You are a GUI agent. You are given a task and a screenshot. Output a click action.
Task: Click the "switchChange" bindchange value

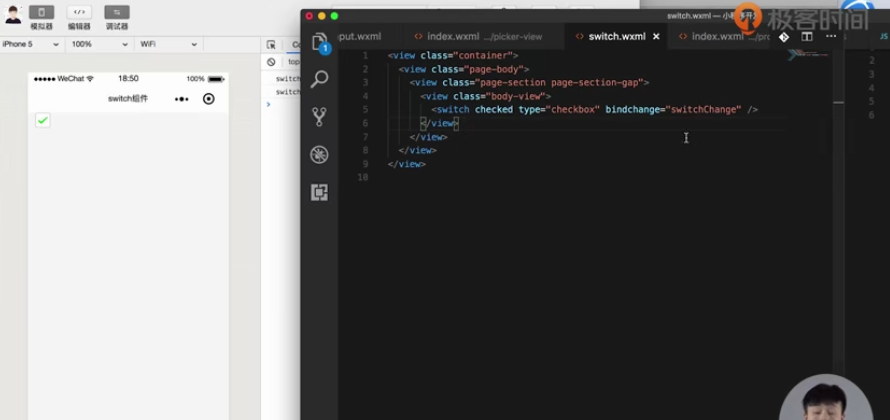coord(706,110)
